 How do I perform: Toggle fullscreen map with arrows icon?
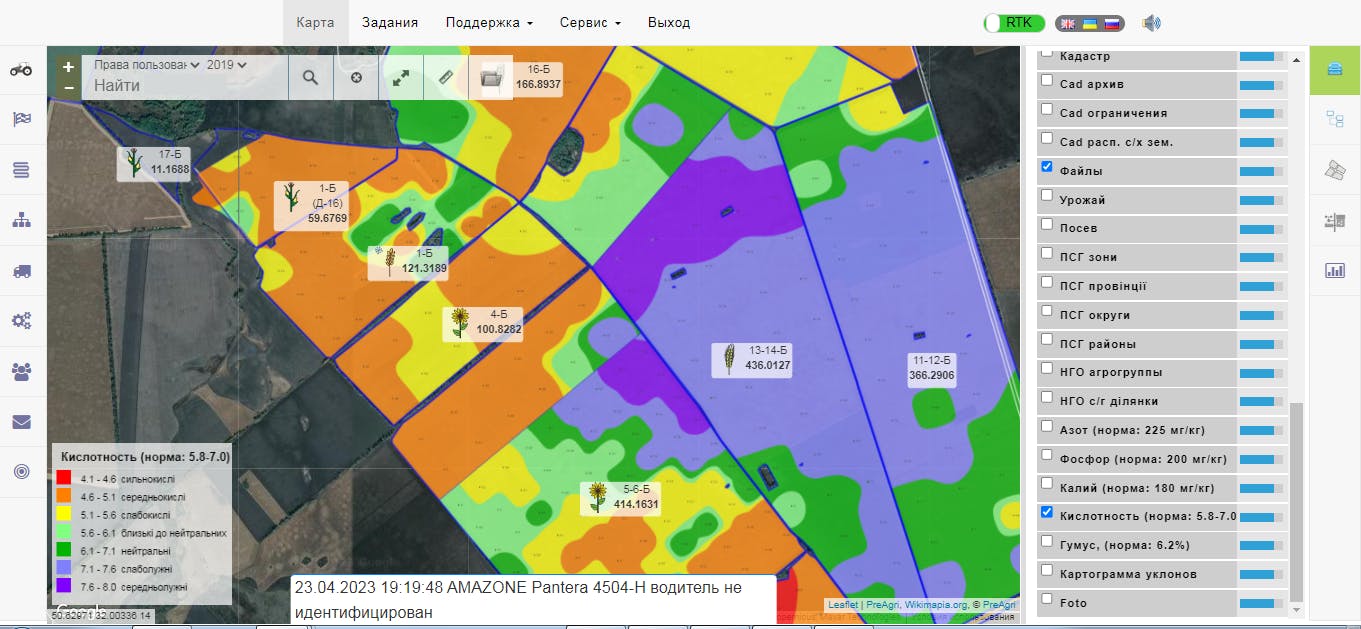[x=401, y=77]
